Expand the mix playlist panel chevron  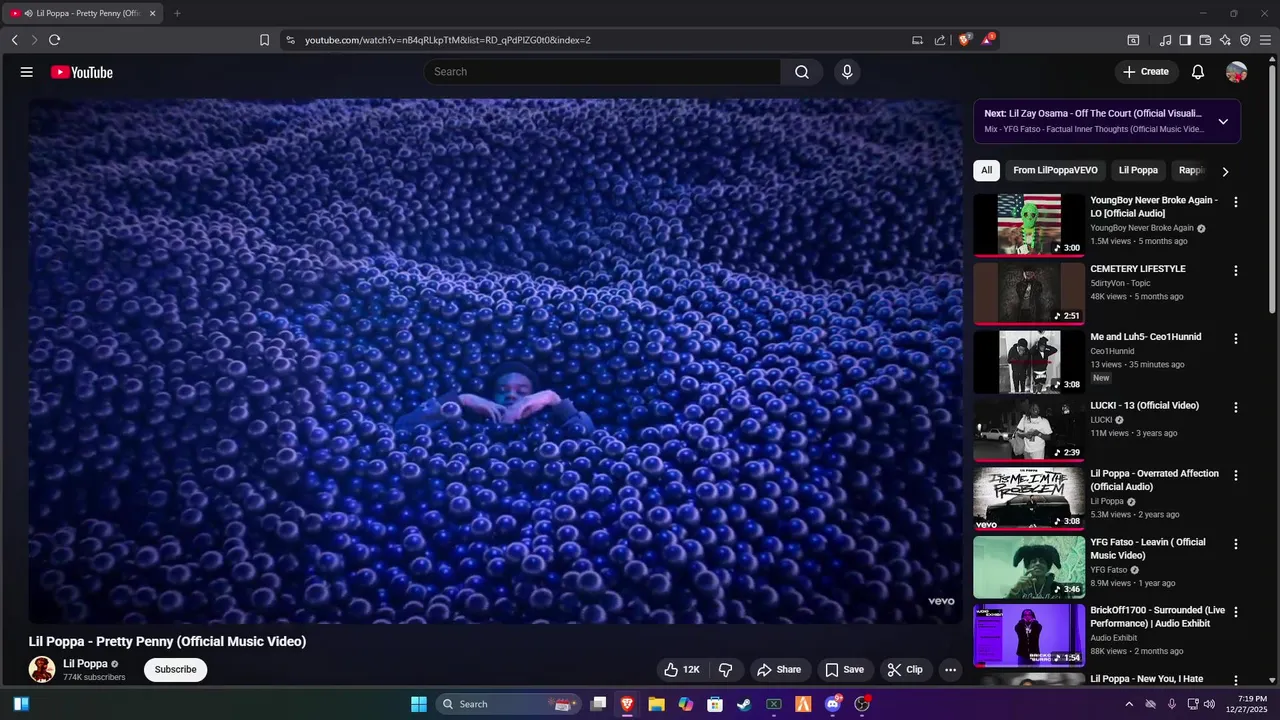pos(1223,121)
